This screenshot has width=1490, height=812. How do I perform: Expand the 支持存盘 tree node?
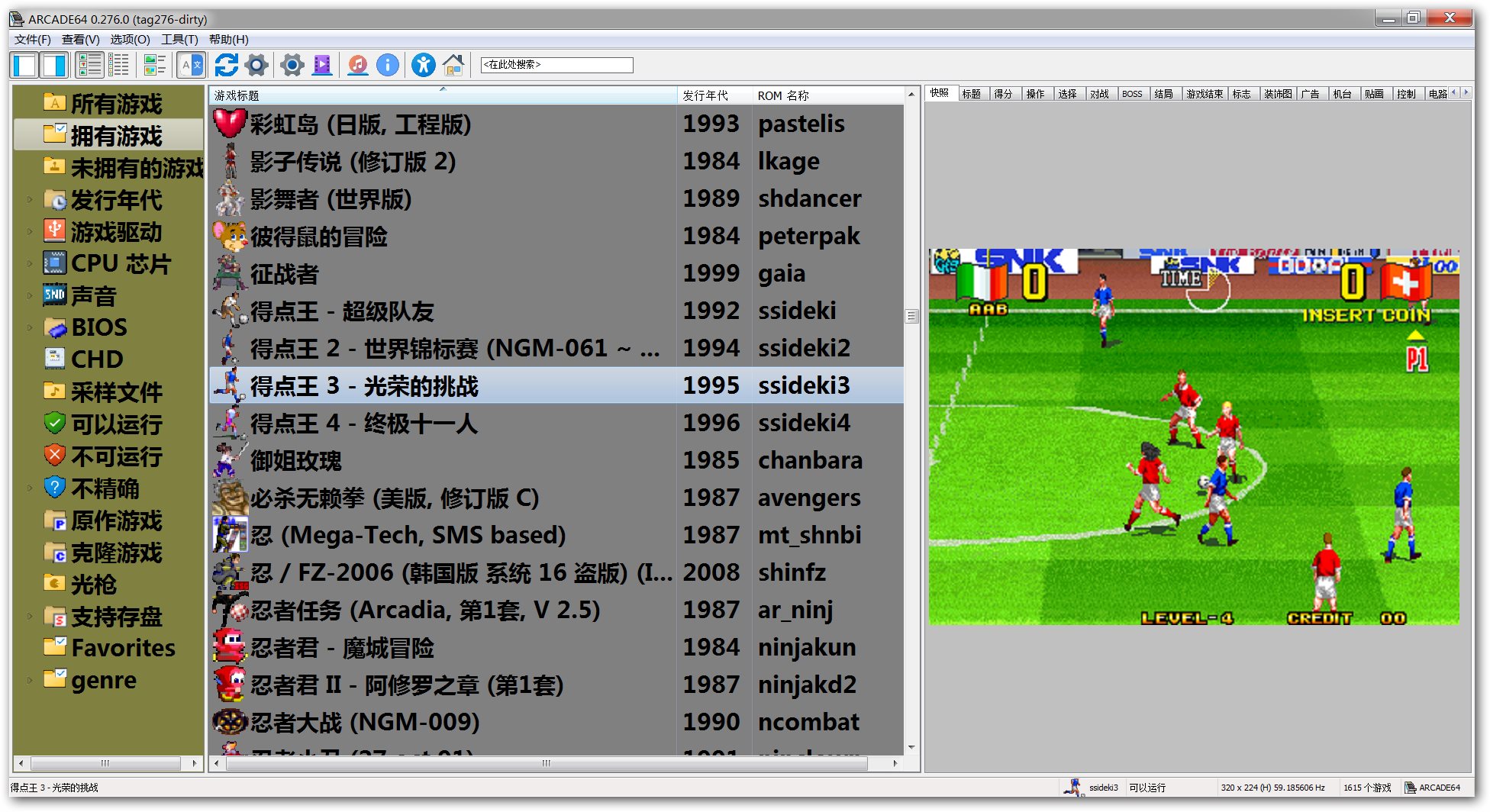(x=30, y=617)
